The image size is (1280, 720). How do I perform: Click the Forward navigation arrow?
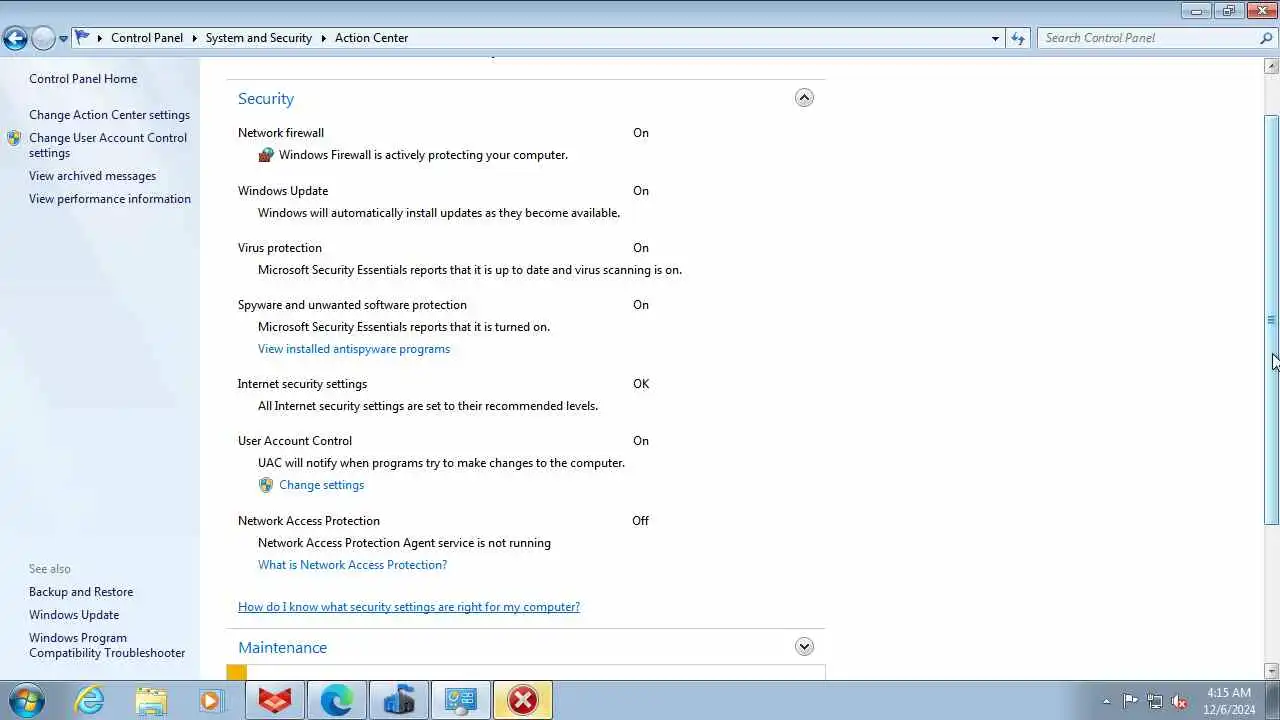[x=43, y=38]
